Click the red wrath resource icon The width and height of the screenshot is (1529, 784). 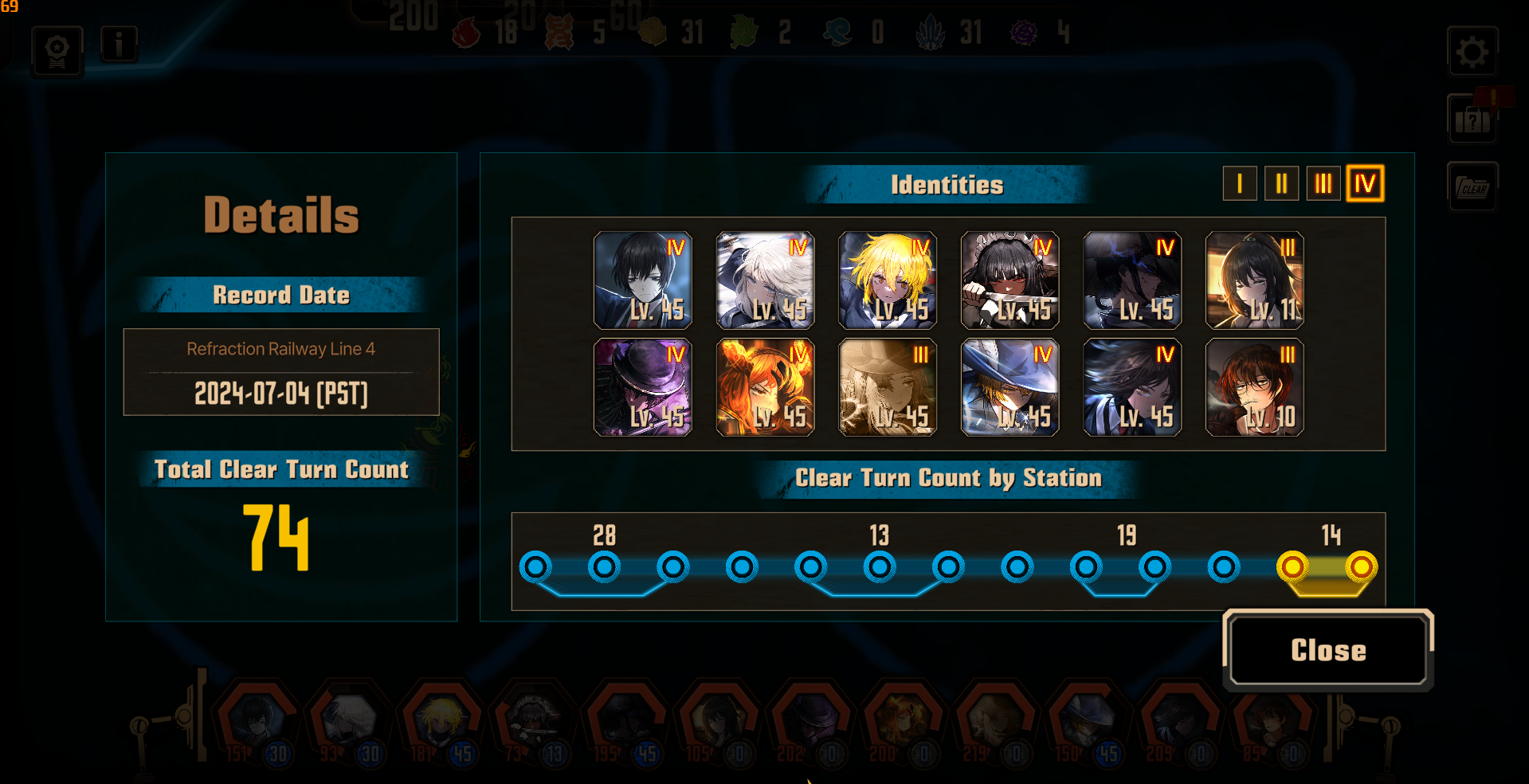pyautogui.click(x=466, y=33)
